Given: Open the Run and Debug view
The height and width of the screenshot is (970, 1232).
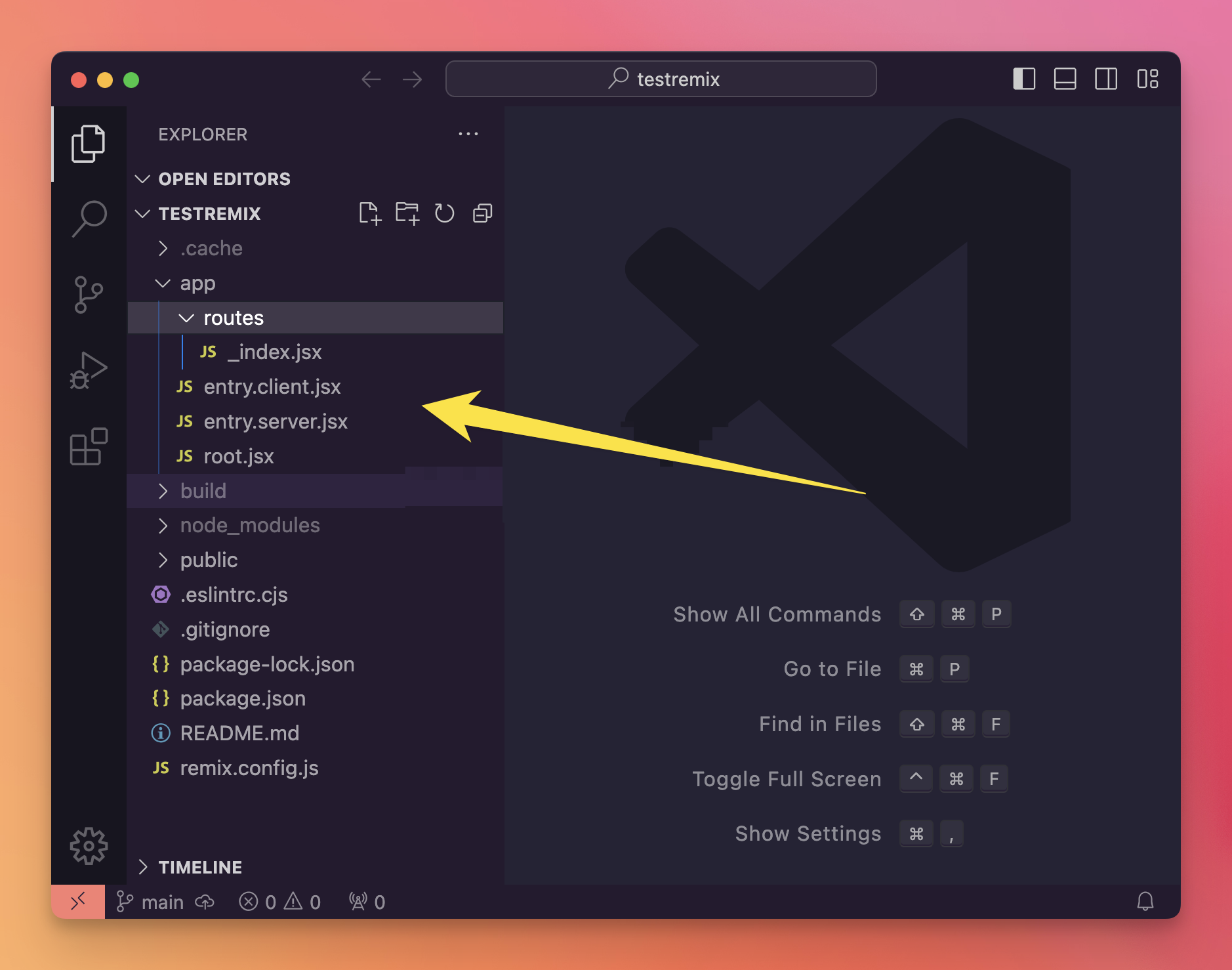Looking at the screenshot, I should [x=89, y=371].
